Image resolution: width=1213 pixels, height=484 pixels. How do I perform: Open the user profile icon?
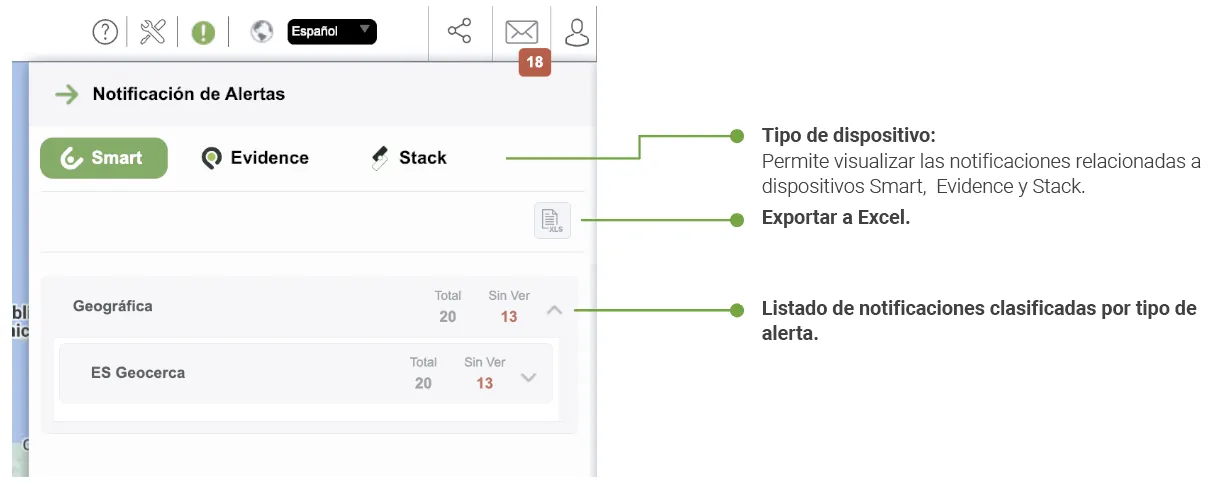pyautogui.click(x=577, y=32)
